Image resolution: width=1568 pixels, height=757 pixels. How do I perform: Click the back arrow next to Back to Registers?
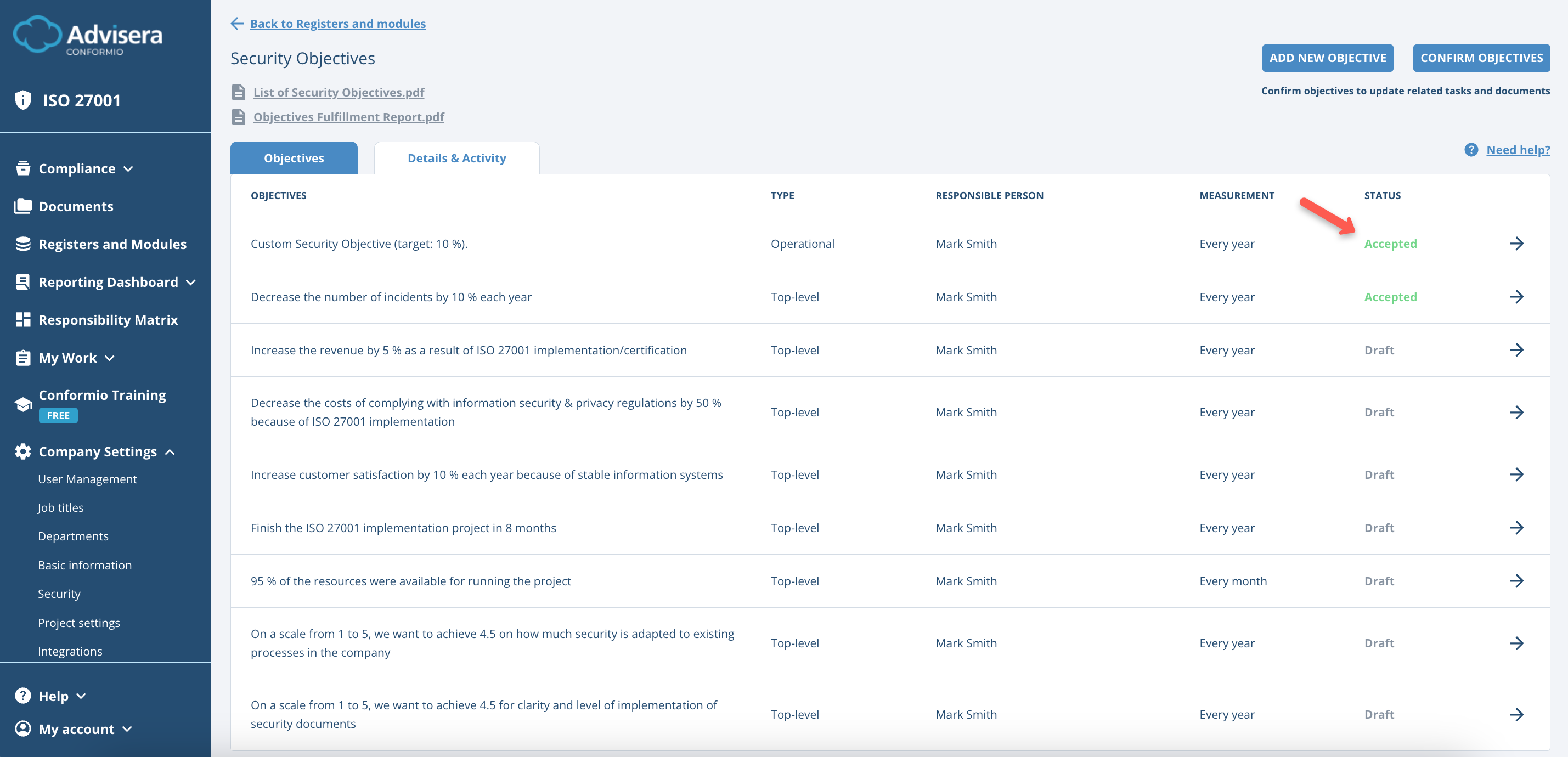(238, 24)
